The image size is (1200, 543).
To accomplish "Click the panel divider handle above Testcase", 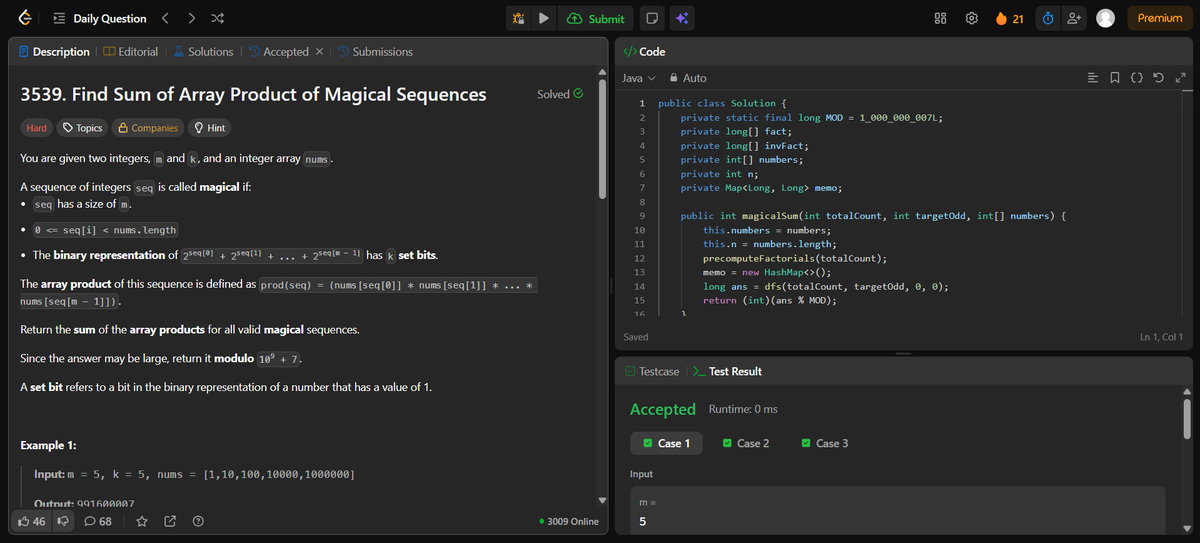I will pyautogui.click(x=904, y=353).
